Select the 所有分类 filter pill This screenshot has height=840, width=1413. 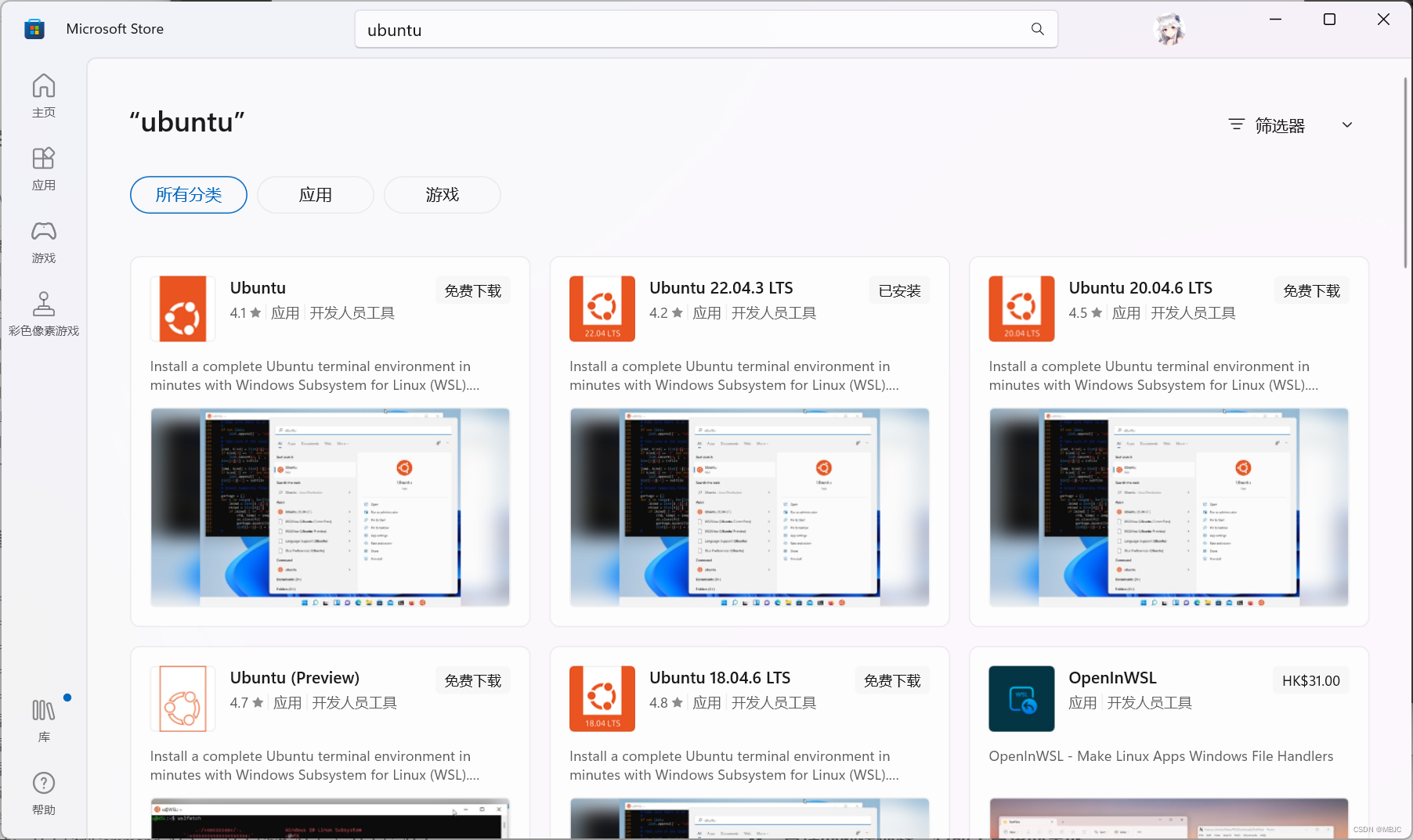[x=188, y=195]
